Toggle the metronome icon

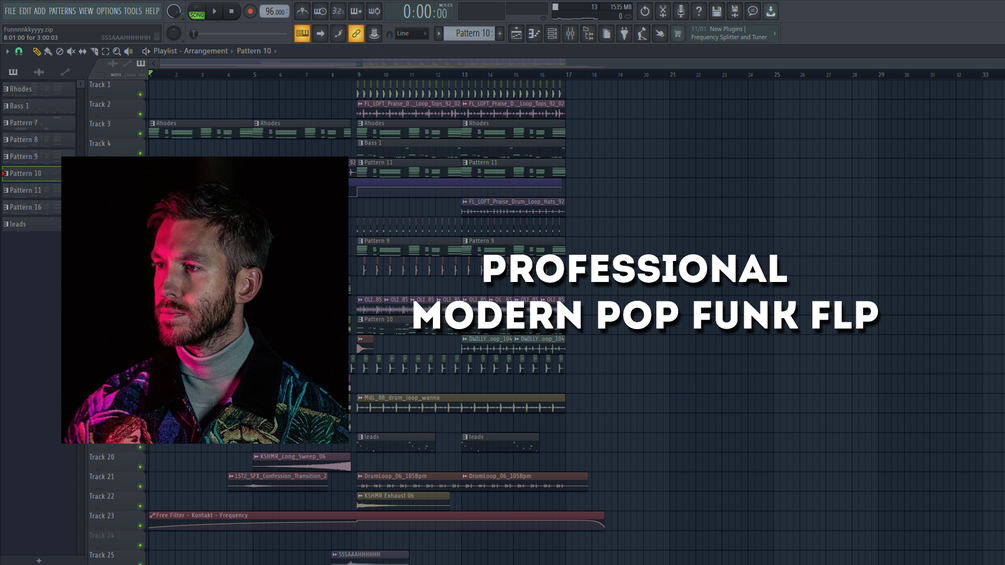coord(302,11)
